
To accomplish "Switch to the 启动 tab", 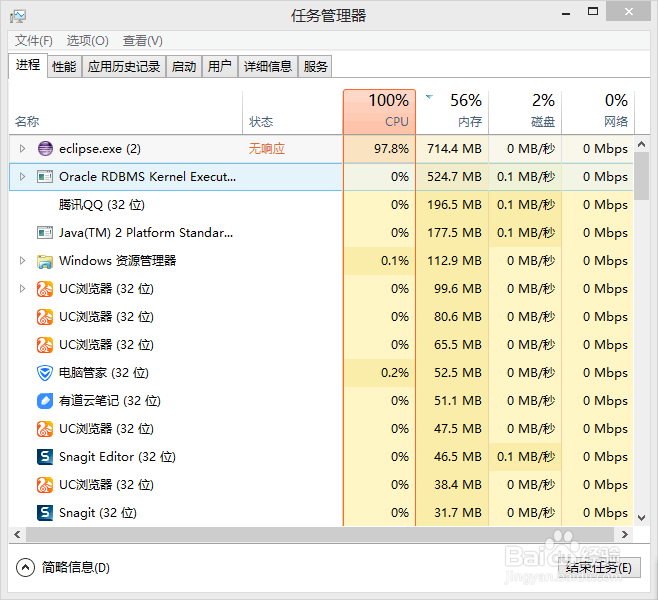I will click(184, 66).
